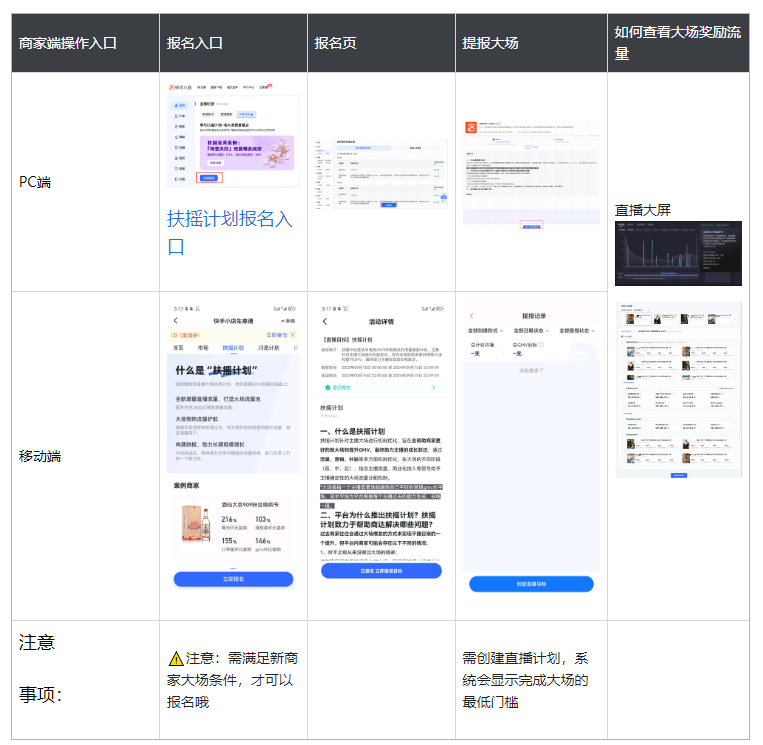Click the 移动端 row label
The image size is (763, 745).
point(39,456)
